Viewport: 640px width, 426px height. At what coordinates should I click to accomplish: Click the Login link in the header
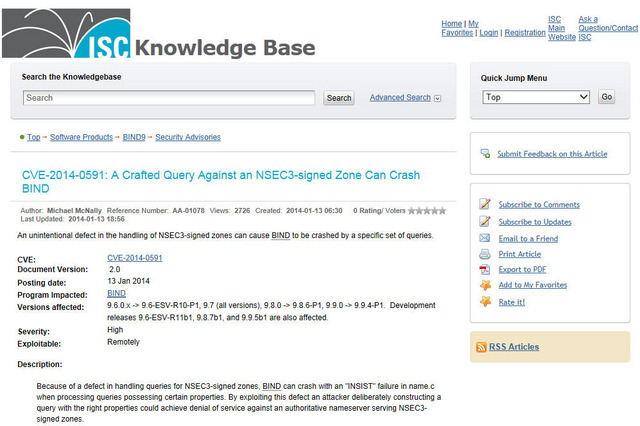tap(488, 33)
